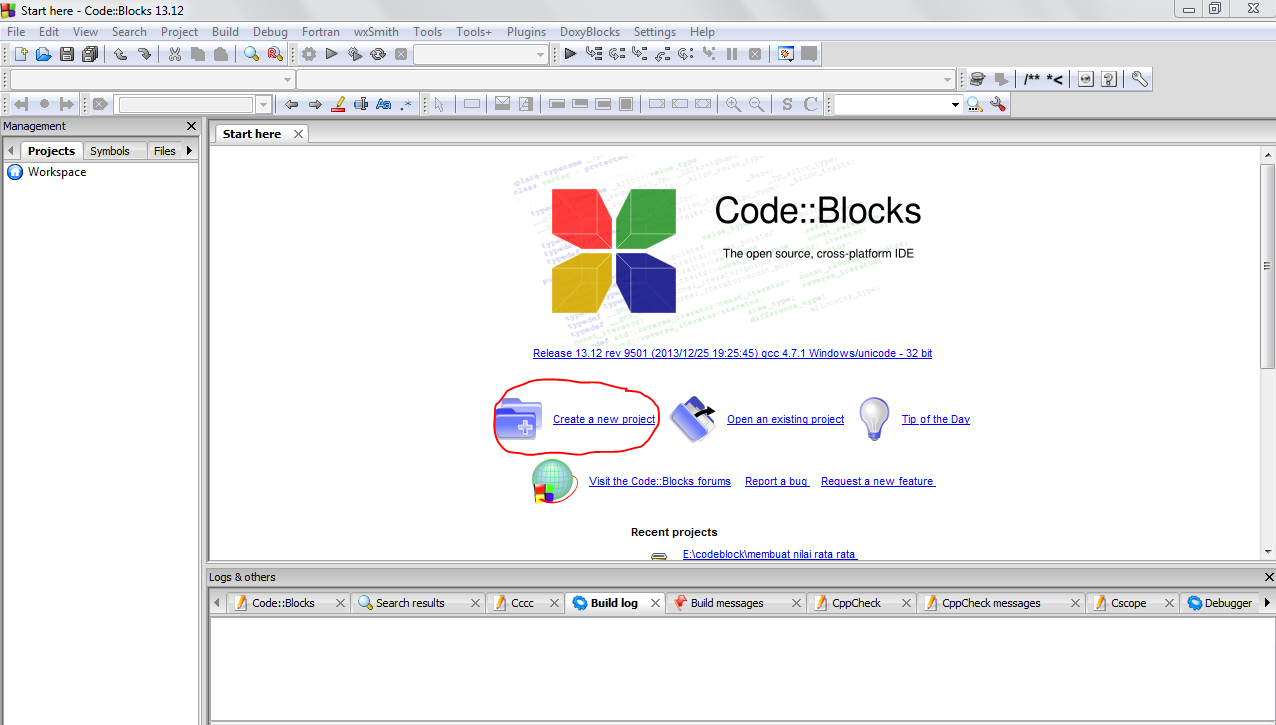Click Tip of the Day link
The height and width of the screenshot is (725, 1276).
(936, 420)
